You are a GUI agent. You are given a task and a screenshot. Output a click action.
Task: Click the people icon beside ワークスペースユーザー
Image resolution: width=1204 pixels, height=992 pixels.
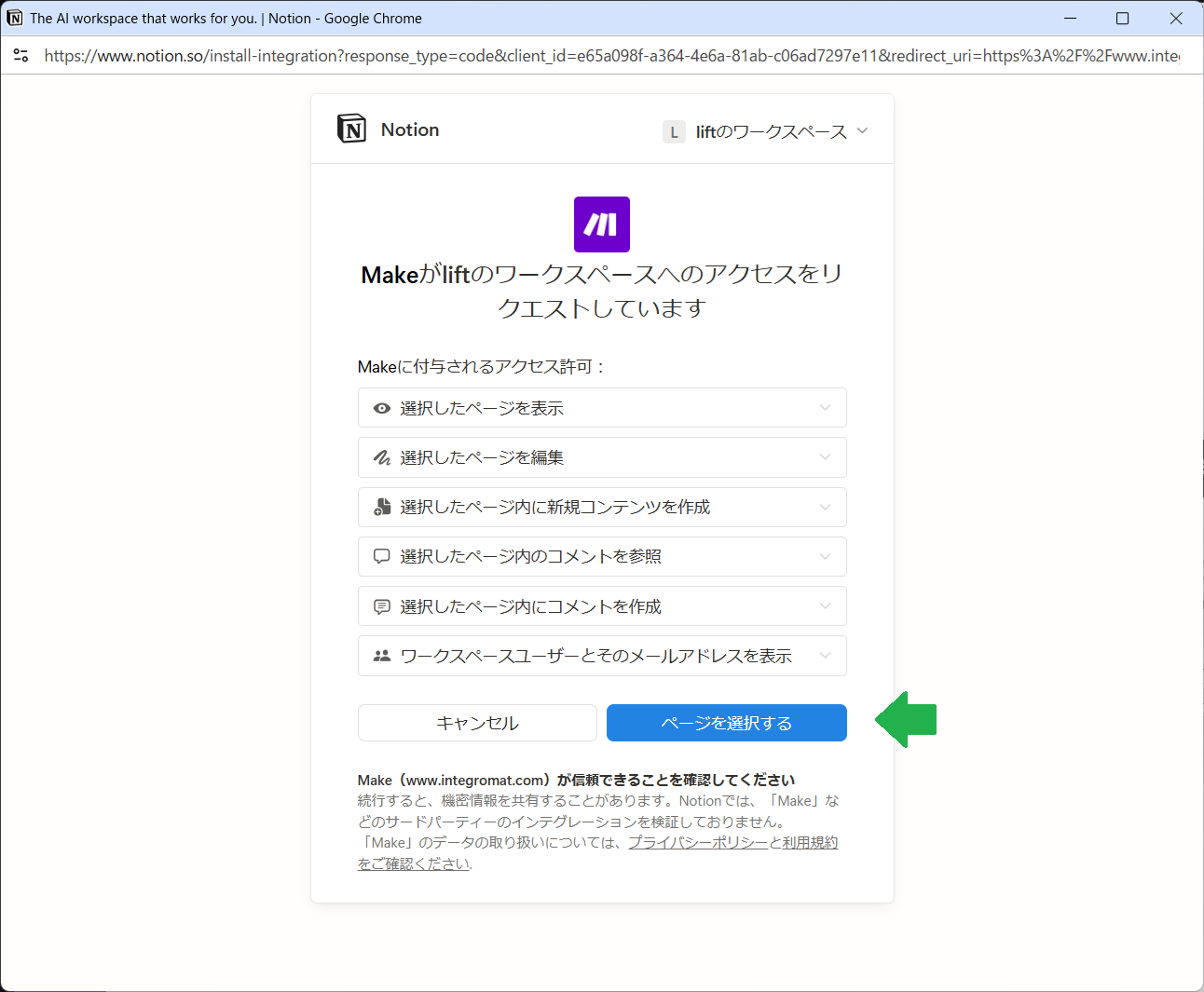pos(381,656)
